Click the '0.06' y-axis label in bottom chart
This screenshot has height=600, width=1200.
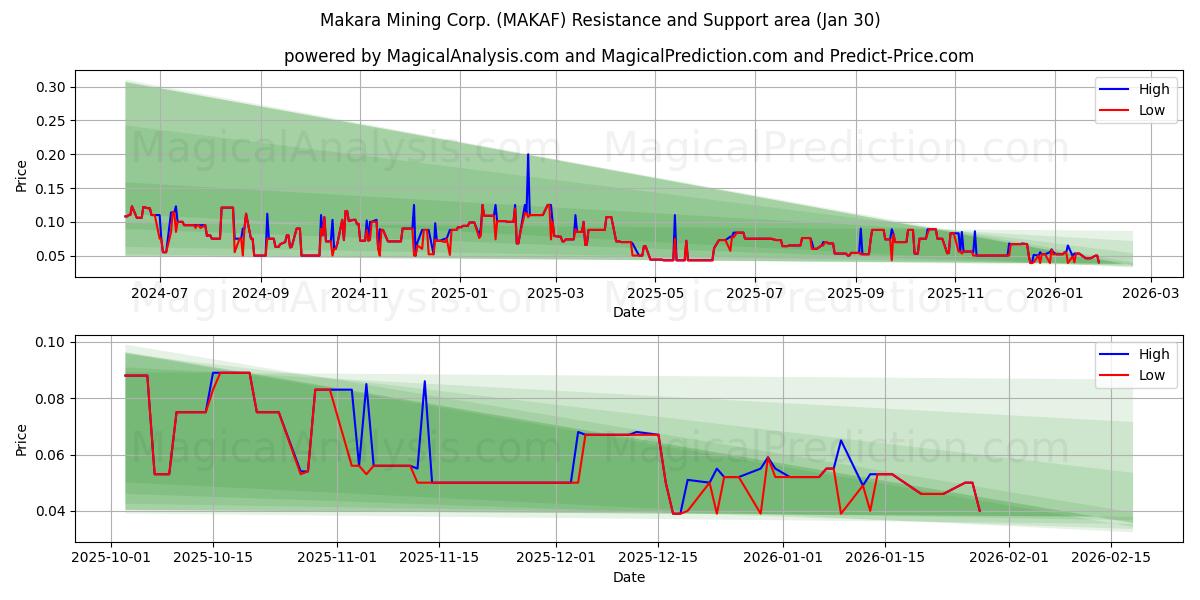coord(52,455)
